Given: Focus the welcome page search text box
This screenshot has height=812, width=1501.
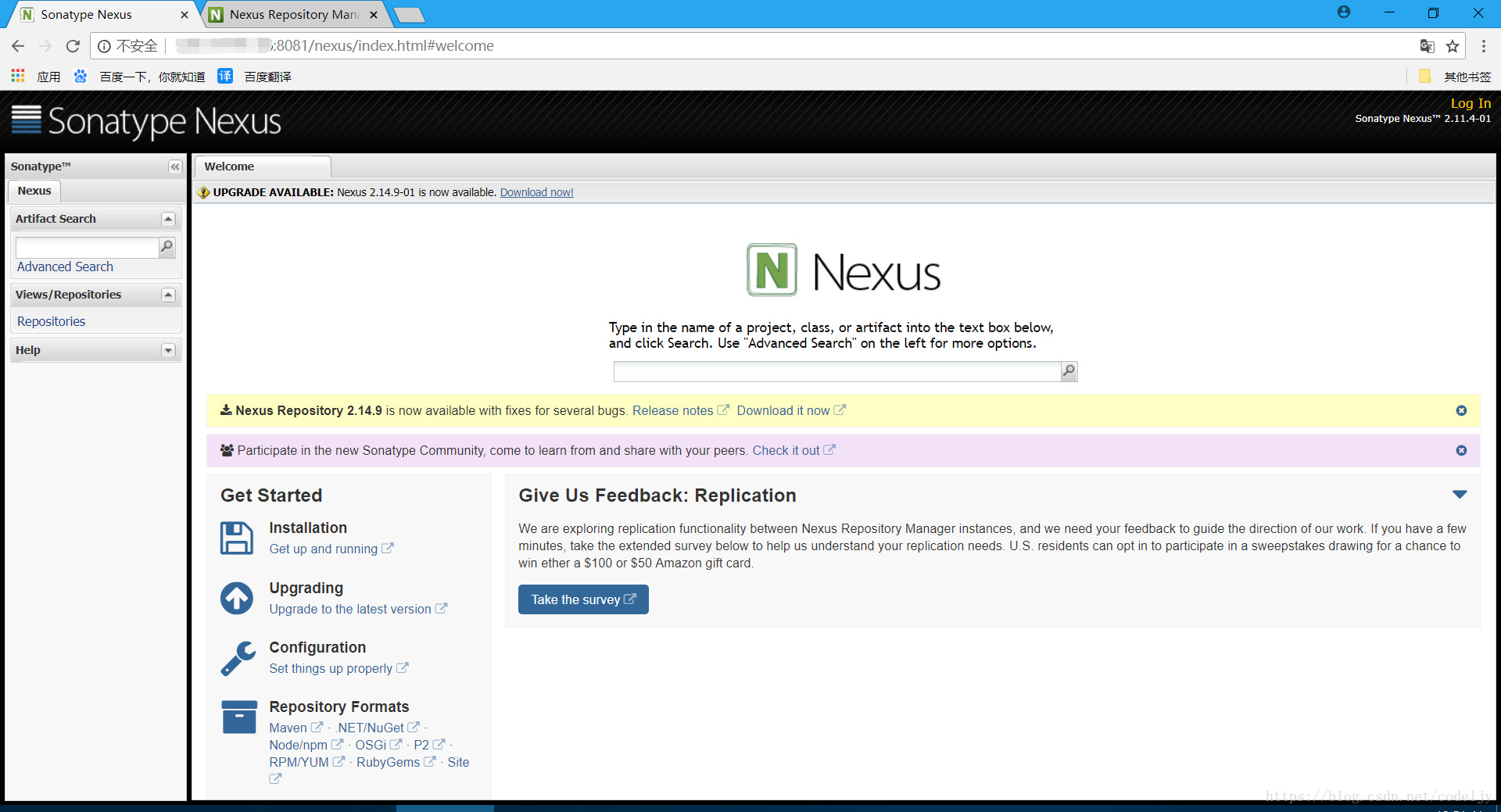Looking at the screenshot, I should [837, 371].
